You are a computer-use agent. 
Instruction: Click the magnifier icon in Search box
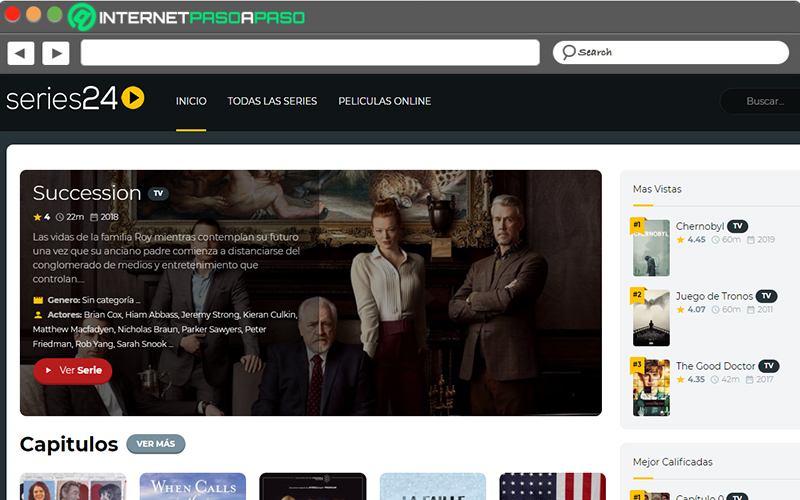[x=569, y=52]
